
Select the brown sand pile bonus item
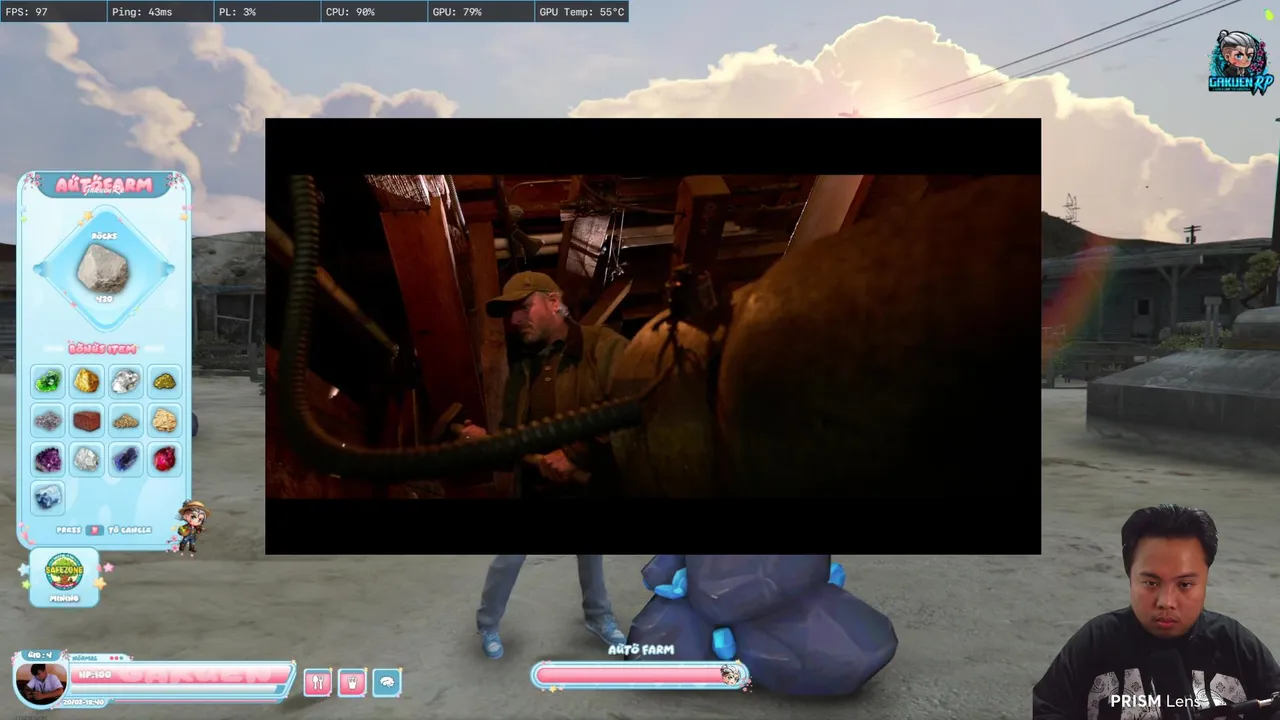pyautogui.click(x=125, y=420)
